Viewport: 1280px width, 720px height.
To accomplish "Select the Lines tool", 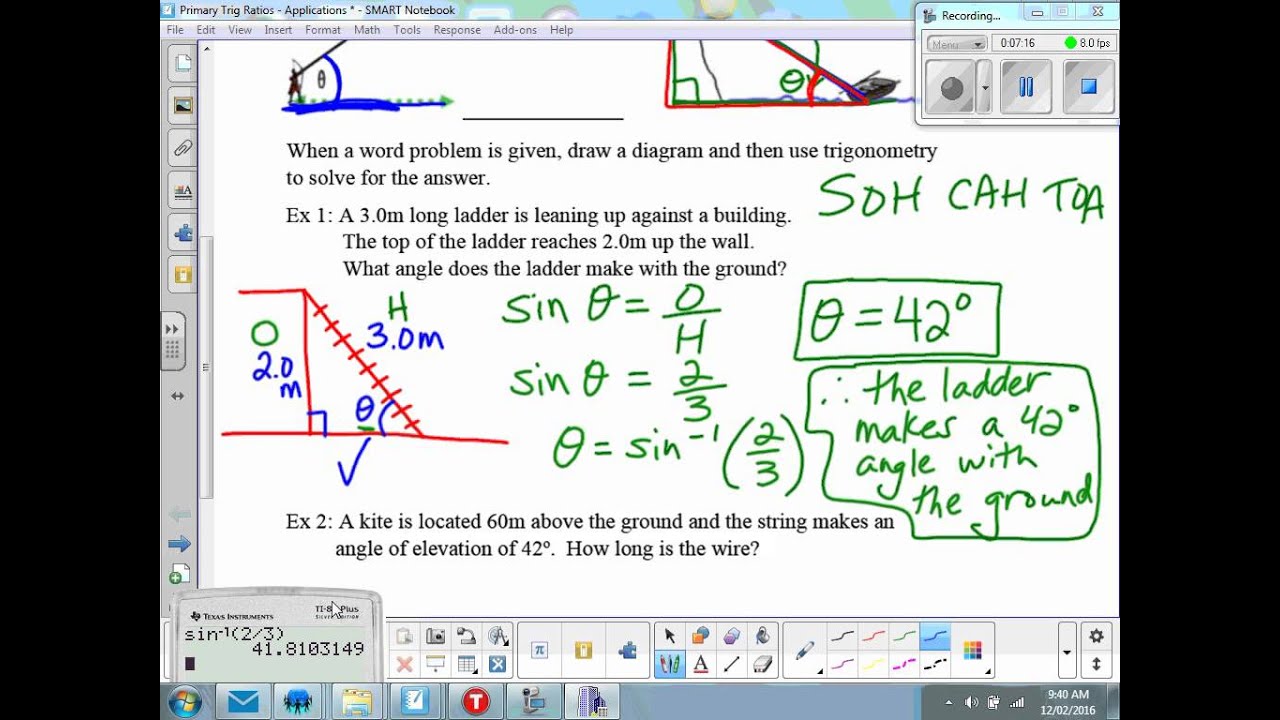I will coord(732,664).
